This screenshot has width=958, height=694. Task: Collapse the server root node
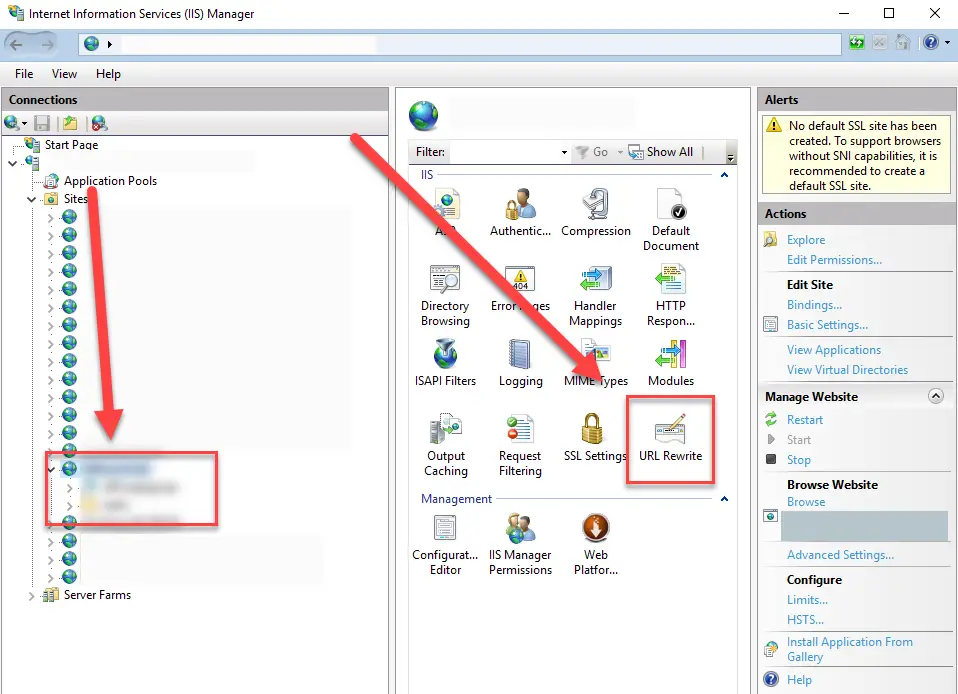click(12, 163)
